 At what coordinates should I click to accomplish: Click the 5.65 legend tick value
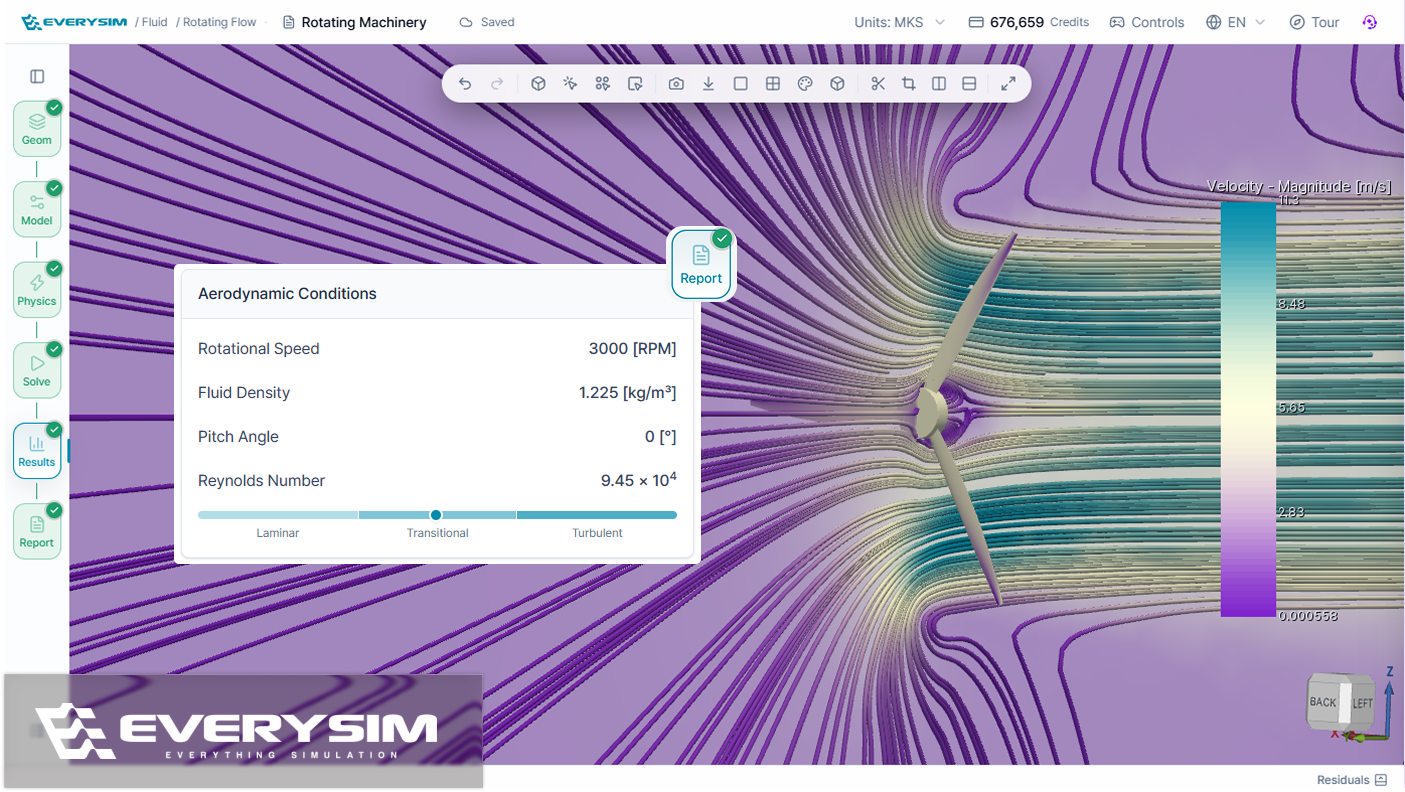point(1291,408)
